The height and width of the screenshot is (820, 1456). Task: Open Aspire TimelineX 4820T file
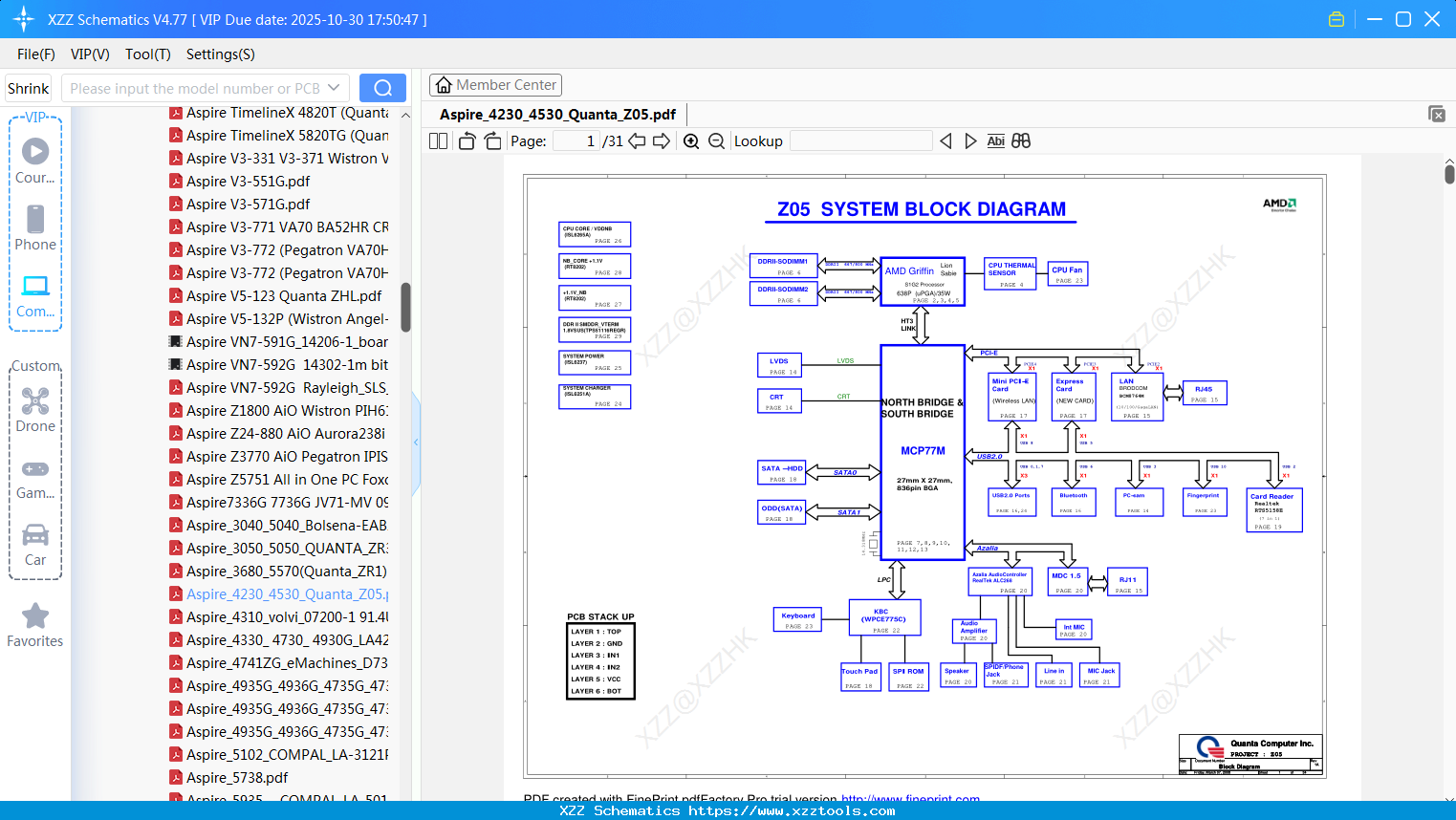click(279, 113)
